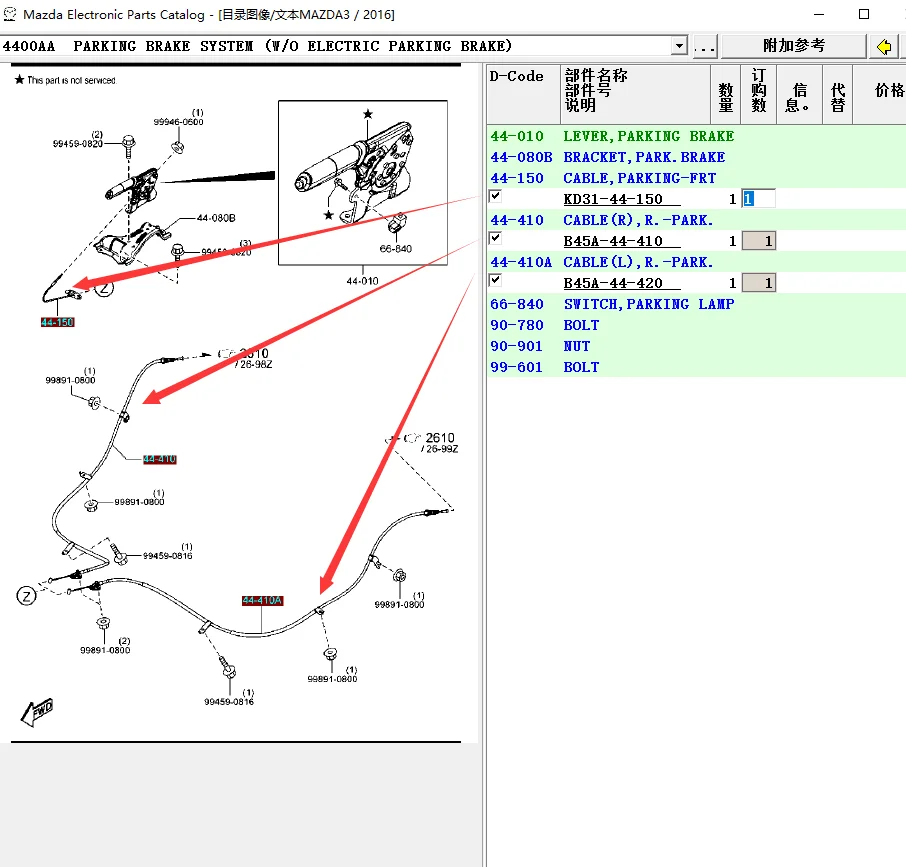This screenshot has width=906, height=867.
Task: Click the 数量 column header
Action: tap(726, 94)
